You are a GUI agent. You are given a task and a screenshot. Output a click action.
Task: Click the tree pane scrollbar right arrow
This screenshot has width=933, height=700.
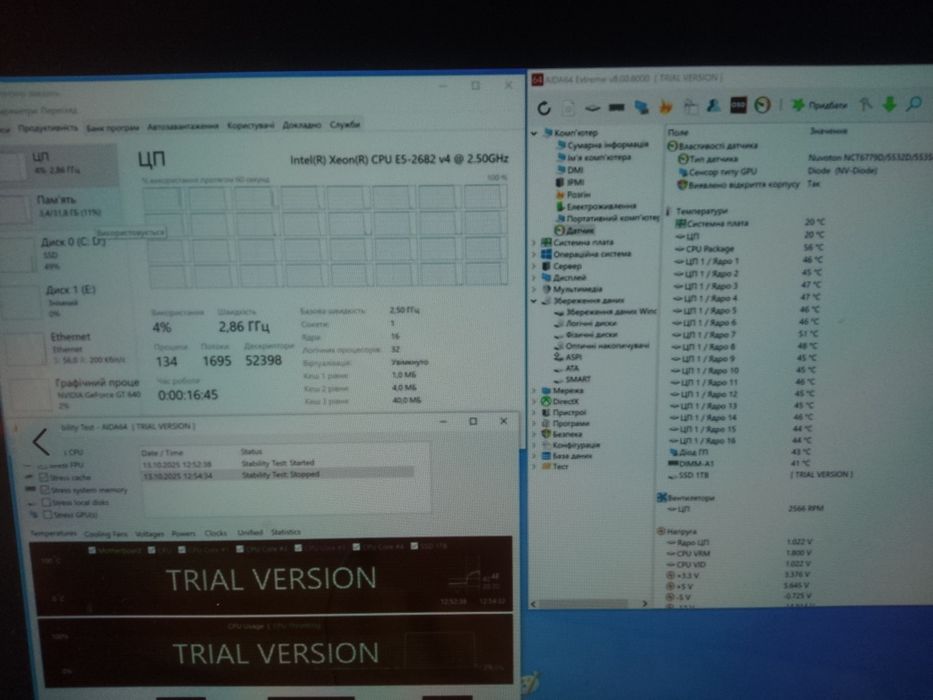(x=644, y=604)
